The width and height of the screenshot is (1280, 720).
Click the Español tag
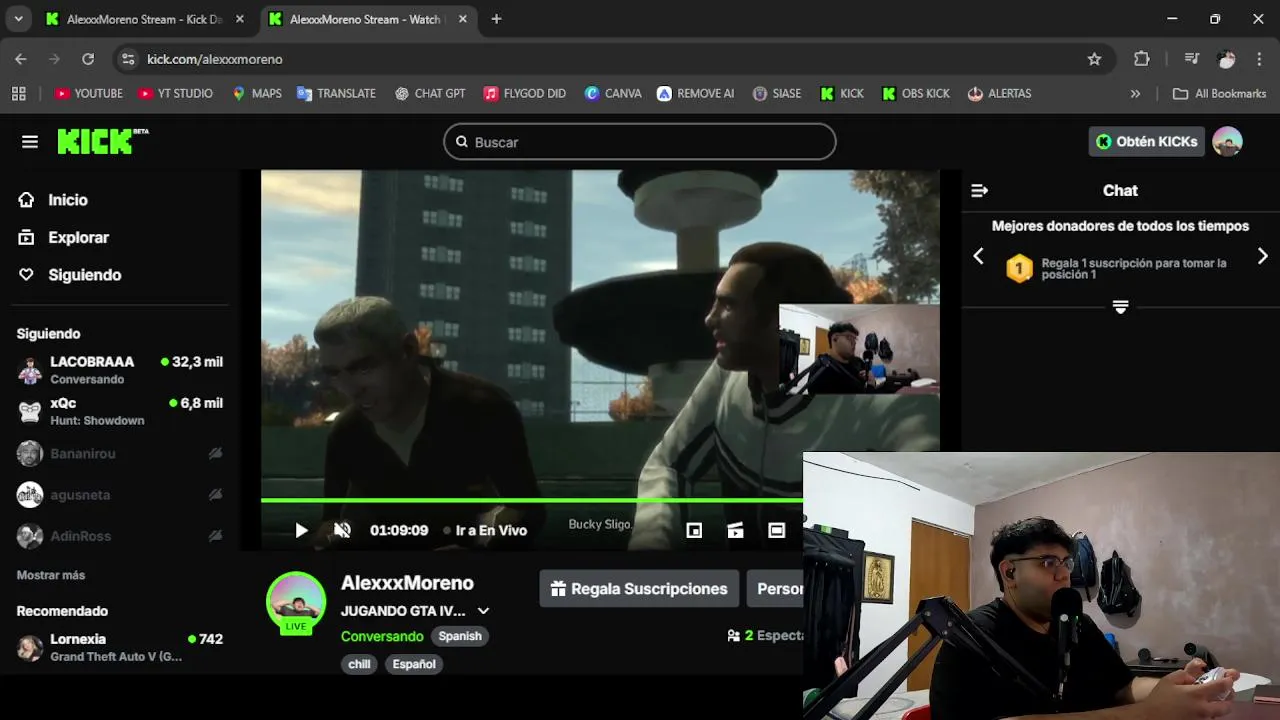(414, 664)
